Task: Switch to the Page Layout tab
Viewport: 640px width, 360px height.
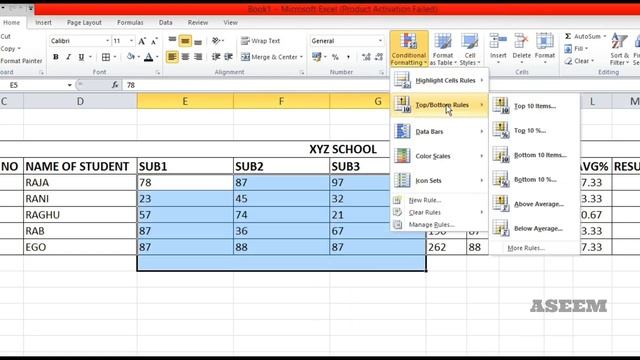Action: (84, 22)
